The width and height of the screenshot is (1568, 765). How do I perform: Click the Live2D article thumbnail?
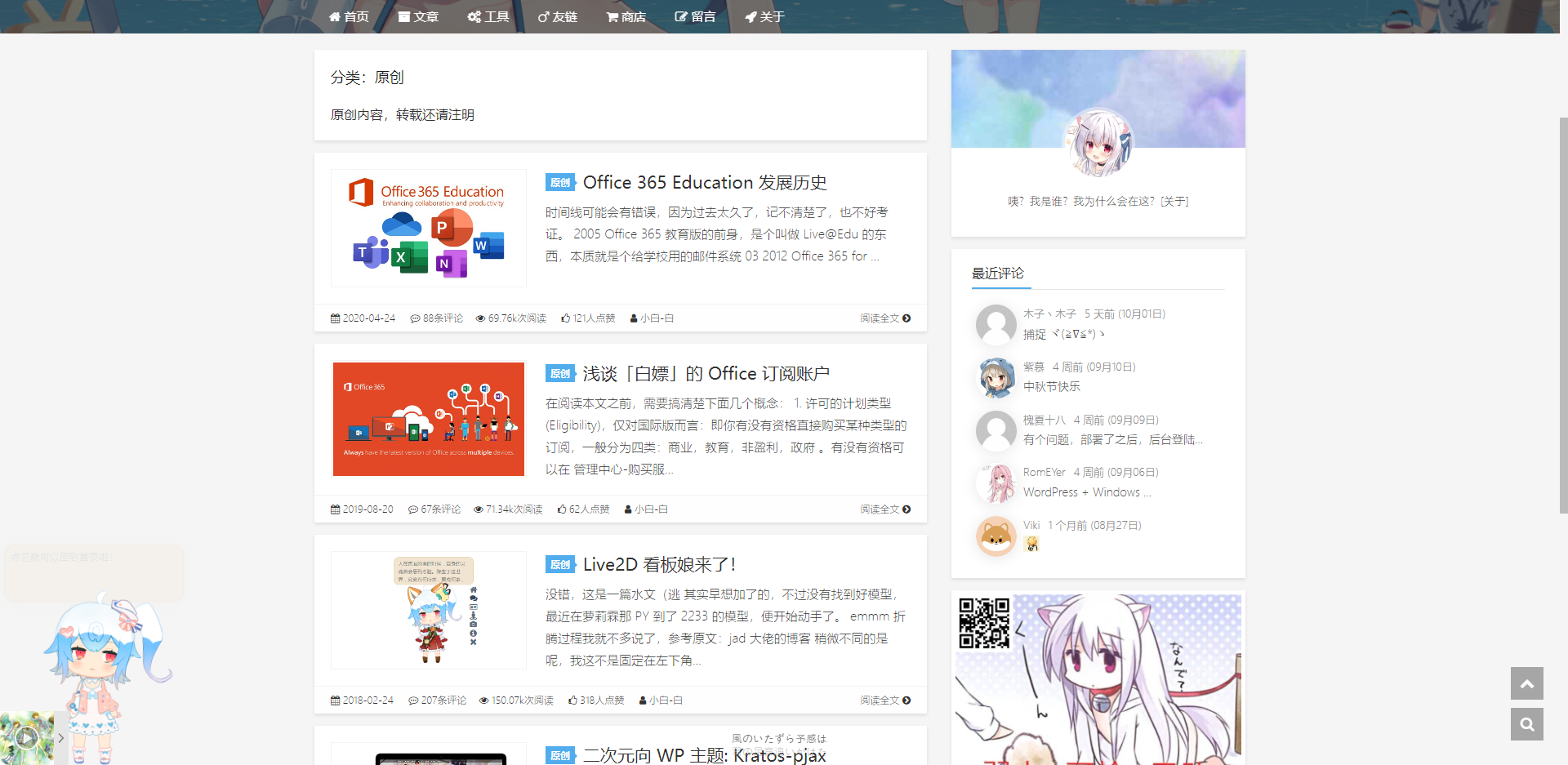tap(429, 610)
